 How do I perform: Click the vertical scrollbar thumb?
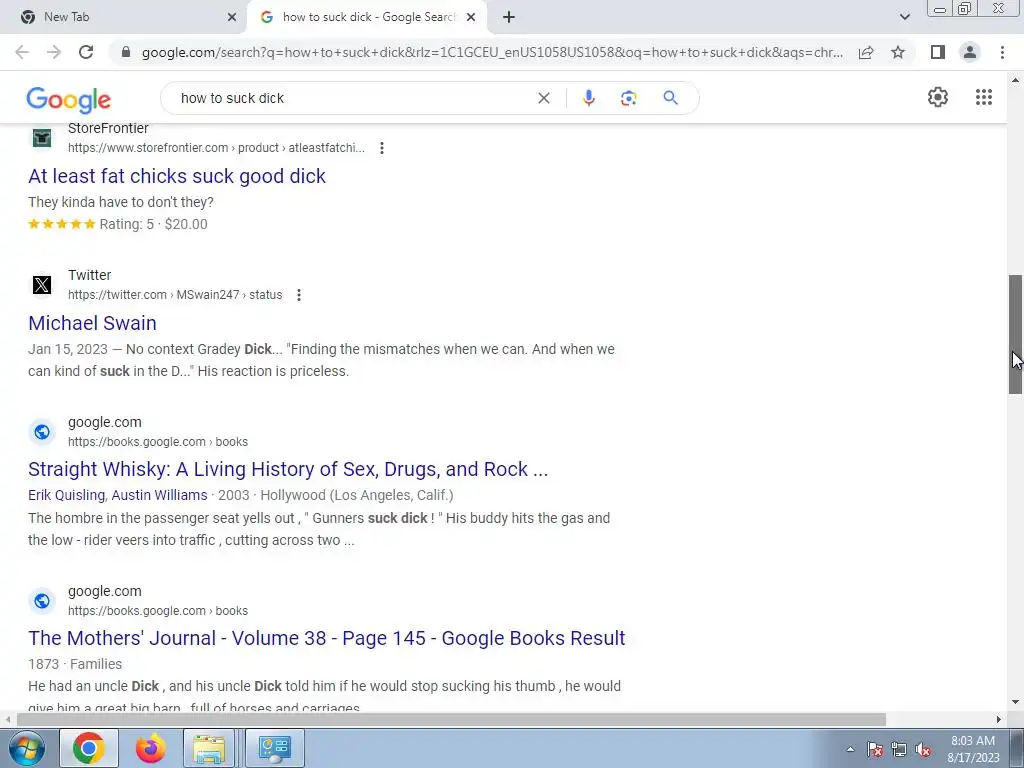tap(1015, 334)
